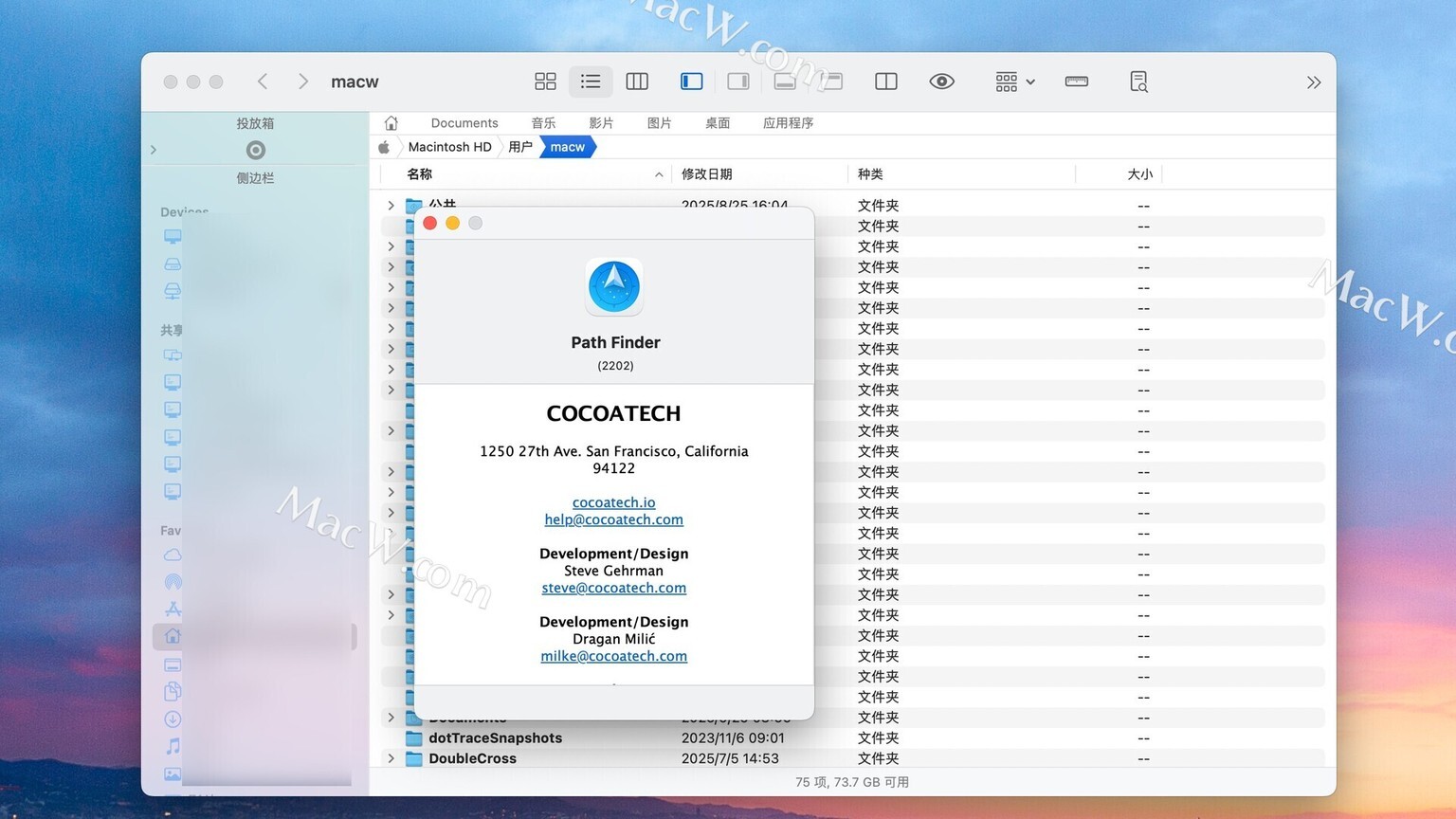
Task: Toggle the left sidebar panel
Action: tap(692, 82)
